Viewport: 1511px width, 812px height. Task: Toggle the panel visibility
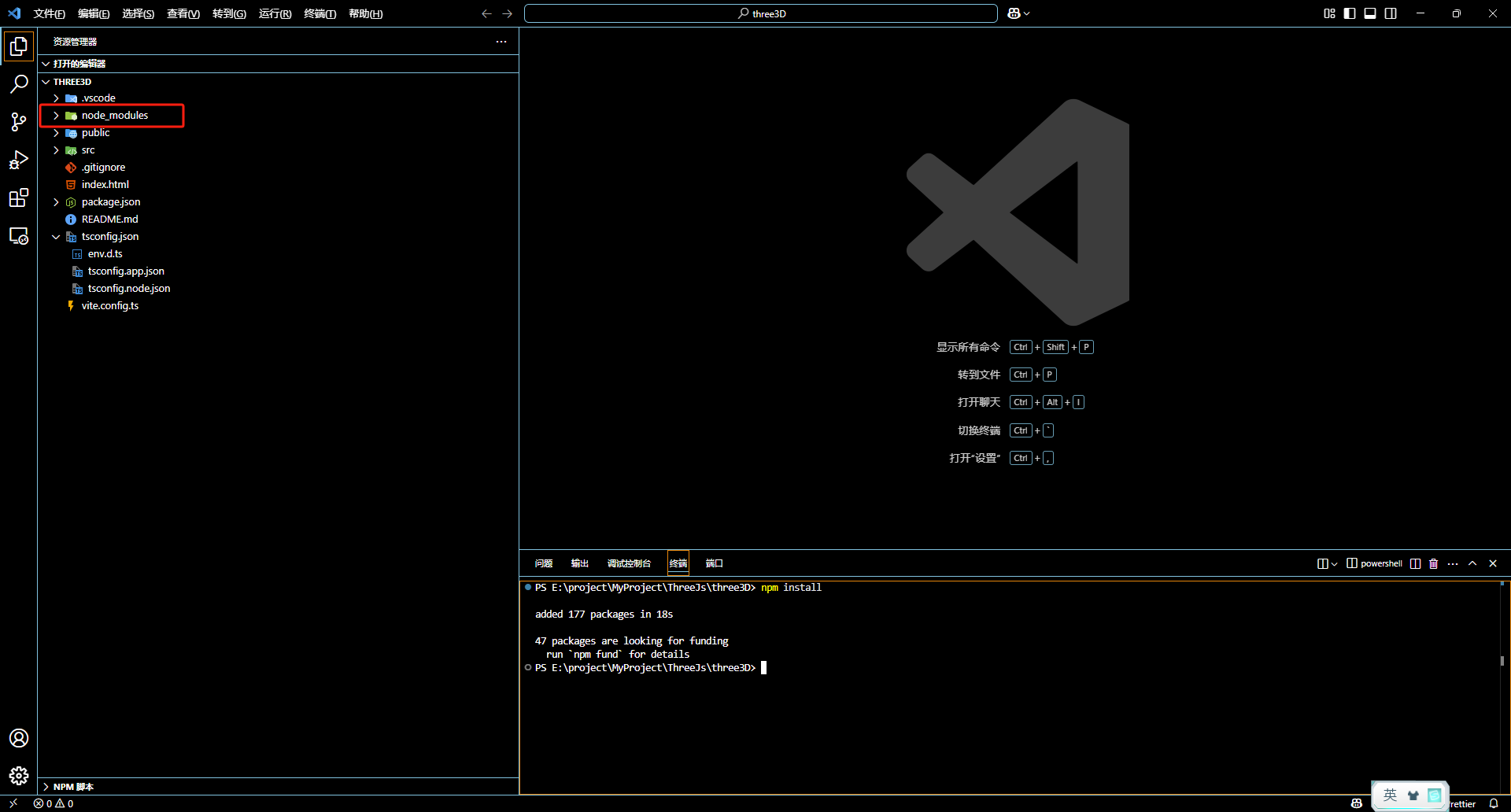pos(1370,13)
